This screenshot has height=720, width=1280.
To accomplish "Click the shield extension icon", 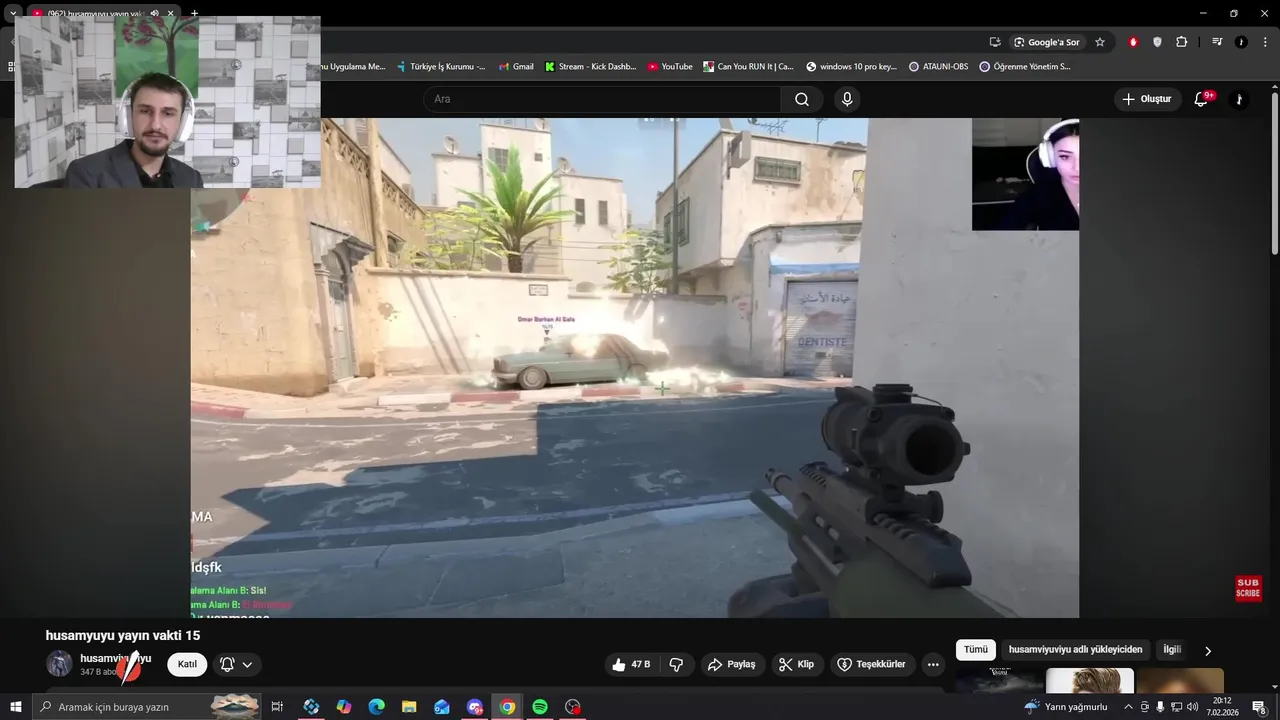I will [x=1157, y=42].
